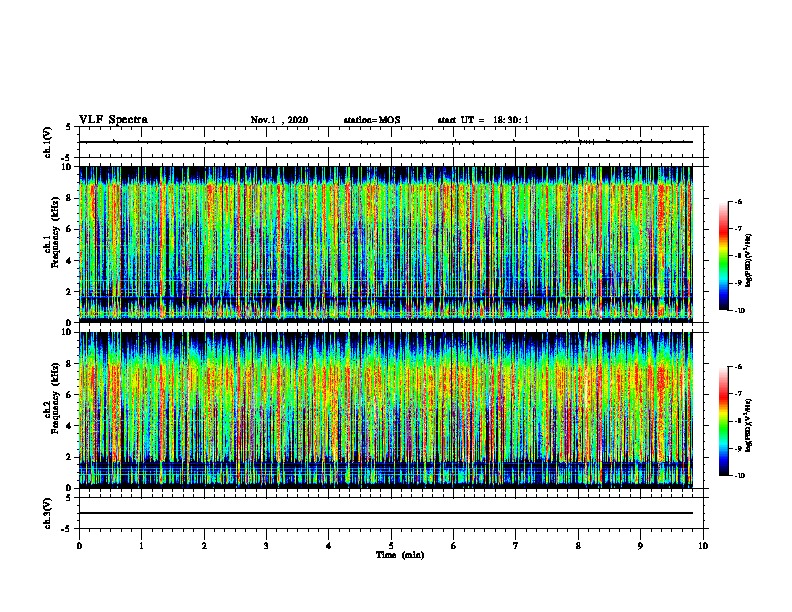Viewport: 792px width, 612px height.
Task: Click the ch.1 waveform trace panel
Action: click(x=391, y=142)
